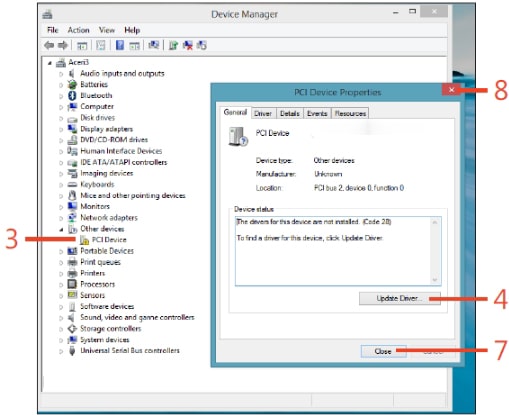Click the Universal Serial Bus controllers icon

point(72,351)
